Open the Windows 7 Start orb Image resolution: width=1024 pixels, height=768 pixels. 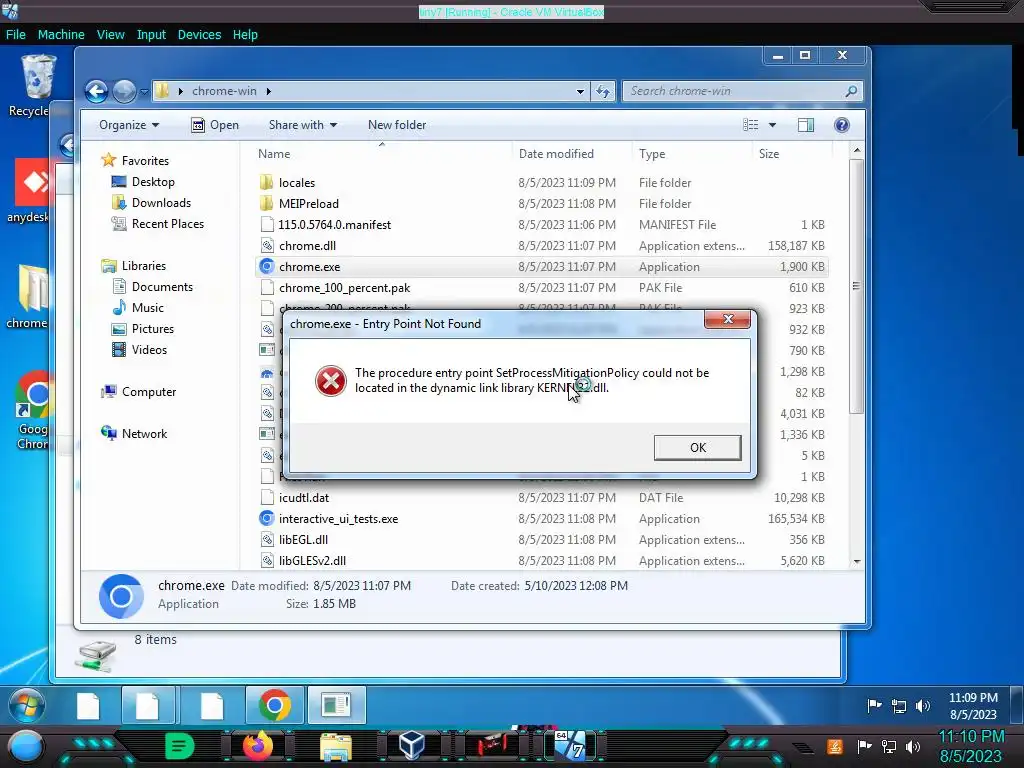click(x=27, y=705)
